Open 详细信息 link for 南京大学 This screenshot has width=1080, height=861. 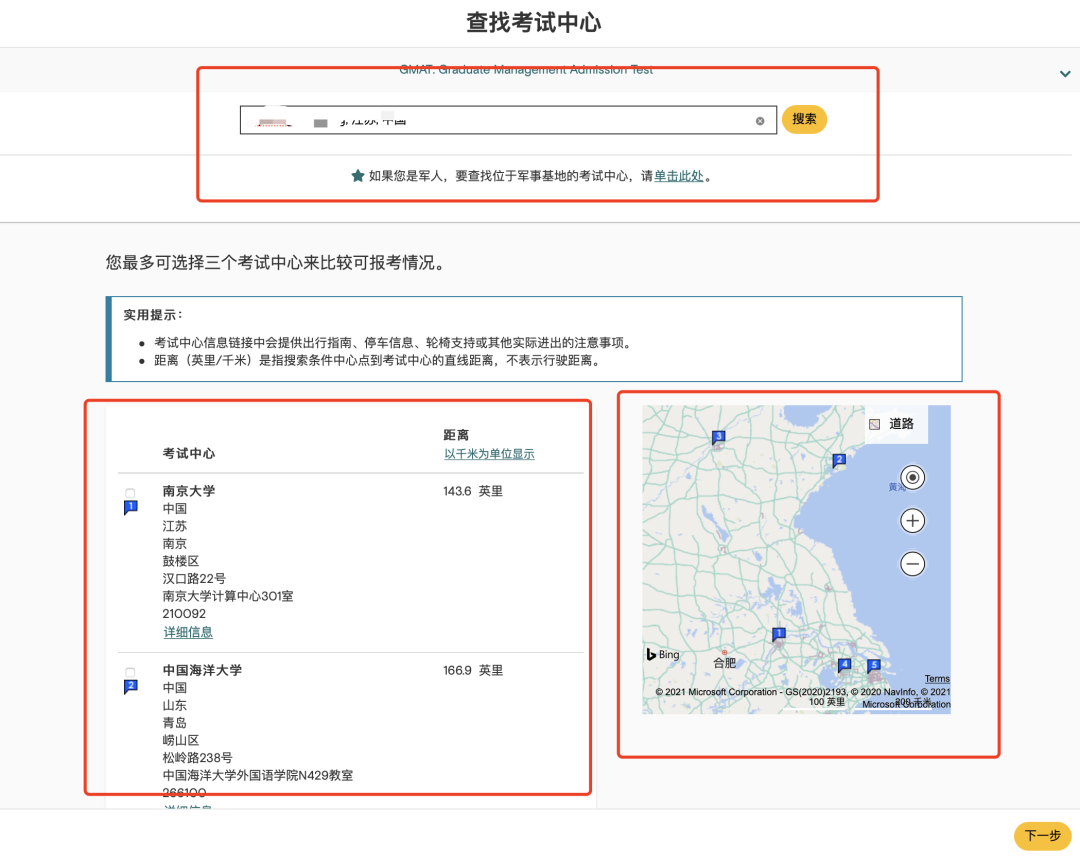coord(188,633)
